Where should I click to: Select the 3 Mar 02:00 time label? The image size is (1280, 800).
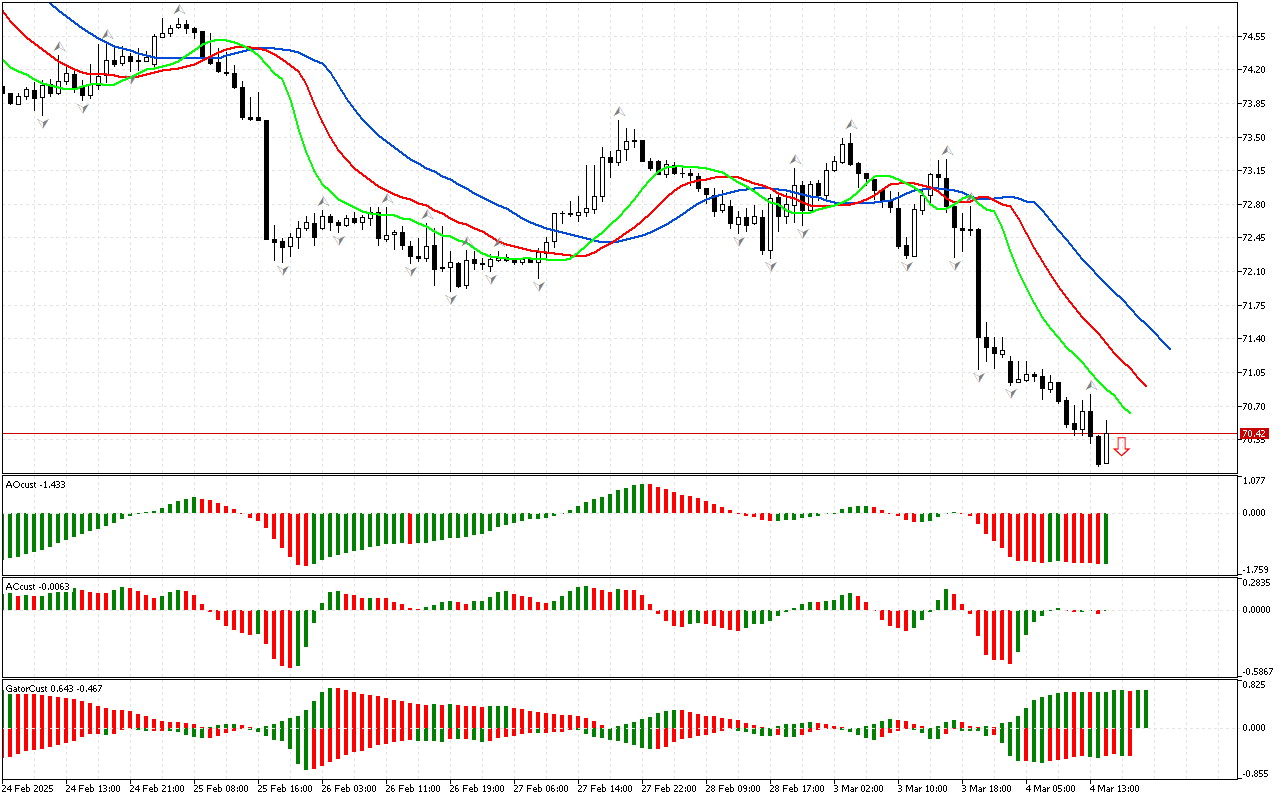(x=861, y=788)
